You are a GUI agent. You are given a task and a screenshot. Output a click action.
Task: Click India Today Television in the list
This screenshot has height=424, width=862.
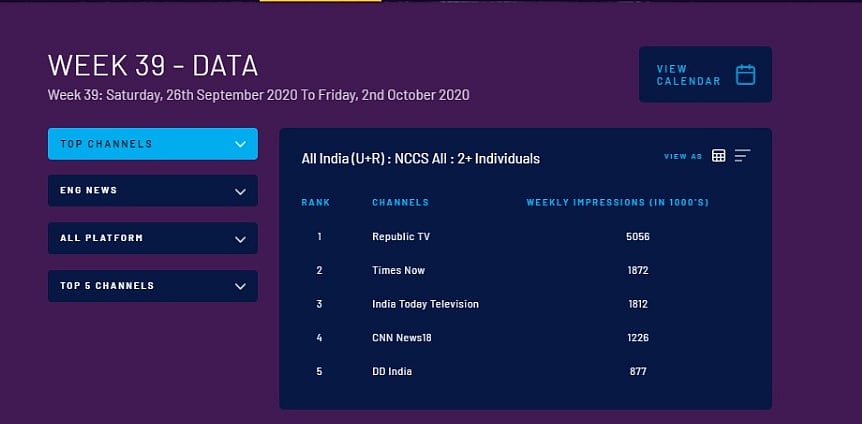click(425, 304)
